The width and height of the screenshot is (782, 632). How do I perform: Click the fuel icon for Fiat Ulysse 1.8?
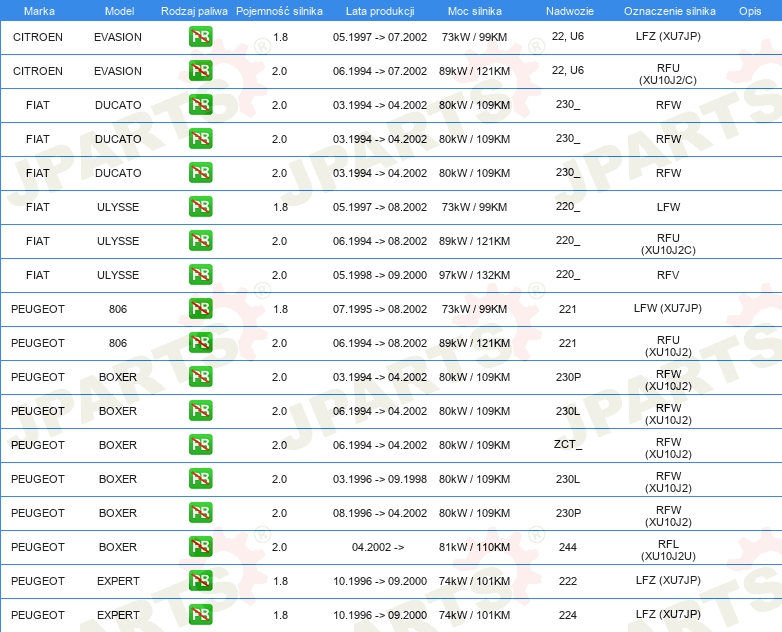[x=200, y=207]
